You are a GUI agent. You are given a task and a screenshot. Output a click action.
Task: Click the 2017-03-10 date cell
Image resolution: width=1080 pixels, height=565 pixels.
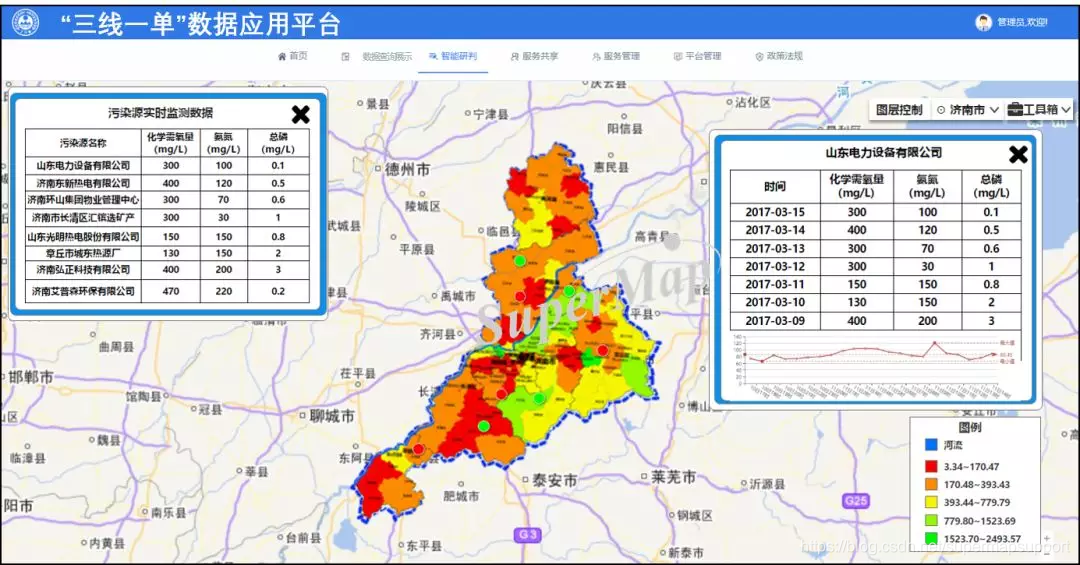pos(775,302)
